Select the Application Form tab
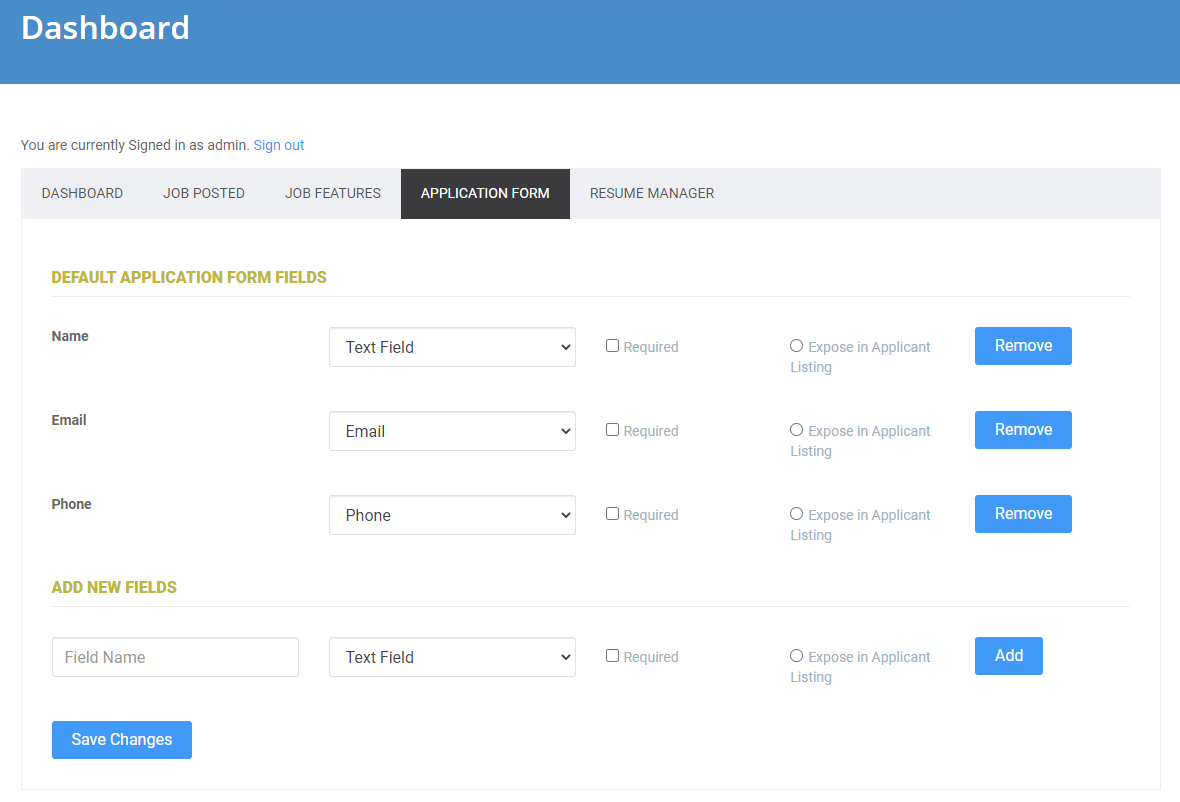The width and height of the screenshot is (1180, 802). [485, 193]
